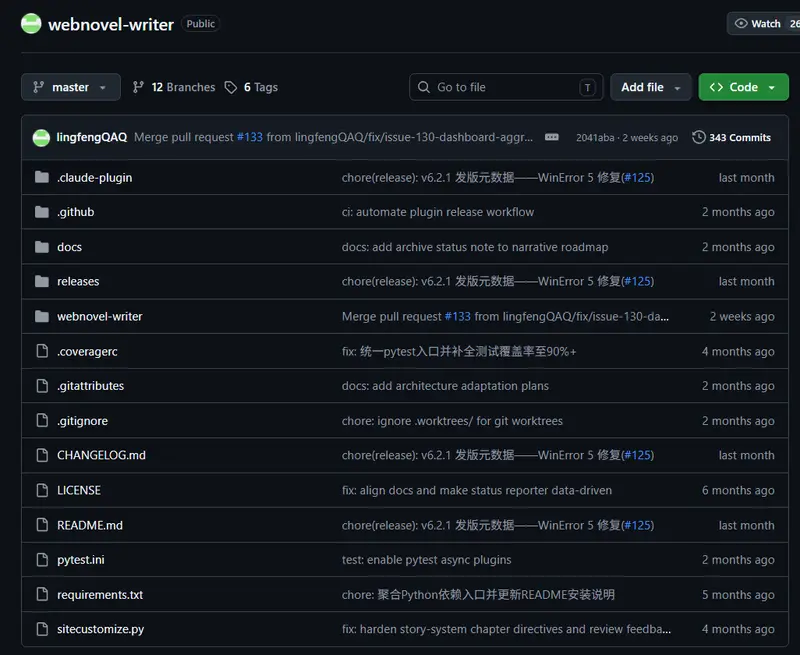Viewport: 800px width, 655px height.
Task: Open the .gitattributes file
Action: tap(90, 386)
